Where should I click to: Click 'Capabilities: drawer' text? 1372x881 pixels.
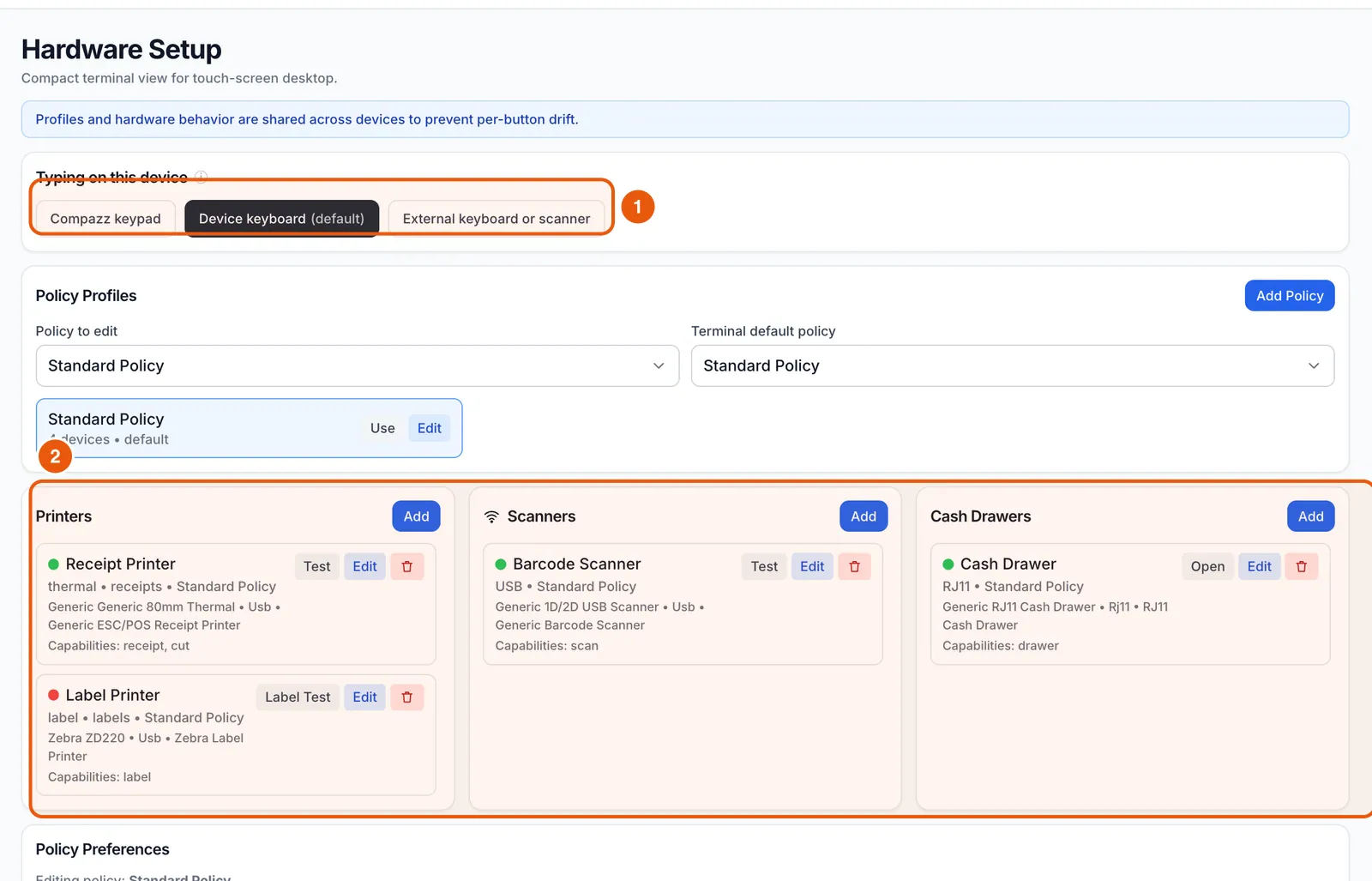[x=1001, y=646]
